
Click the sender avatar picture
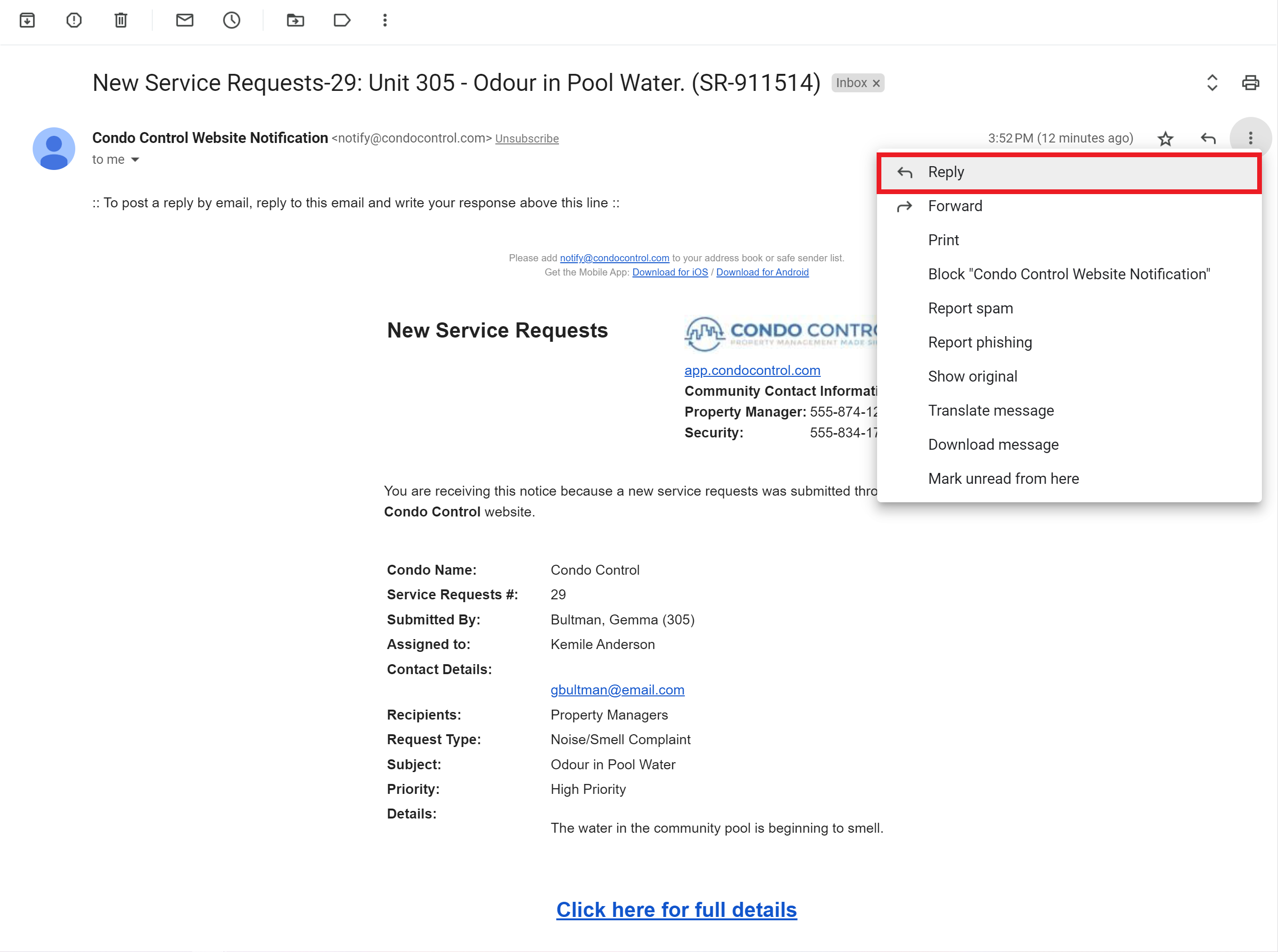click(x=53, y=148)
